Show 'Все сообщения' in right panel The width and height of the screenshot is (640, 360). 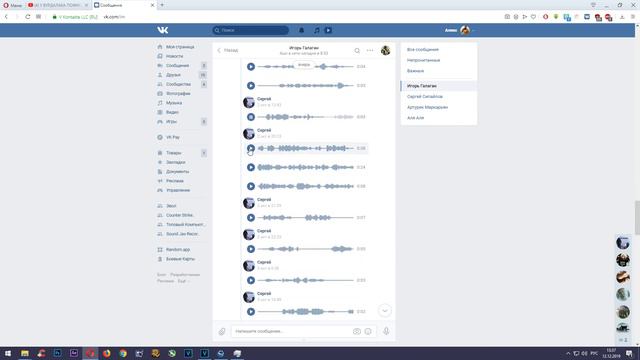(x=423, y=50)
